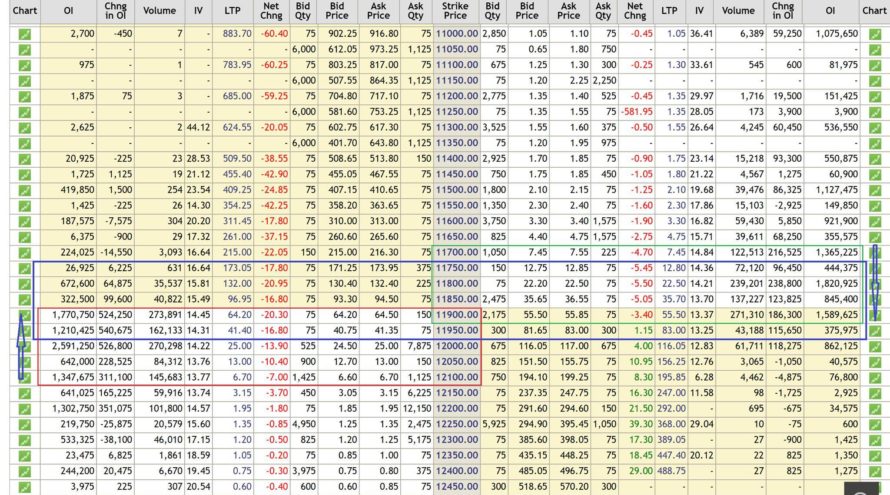890x495 pixels.
Task: Open call-side chart icon for 12150.00 strike
Action: click(x=24, y=393)
